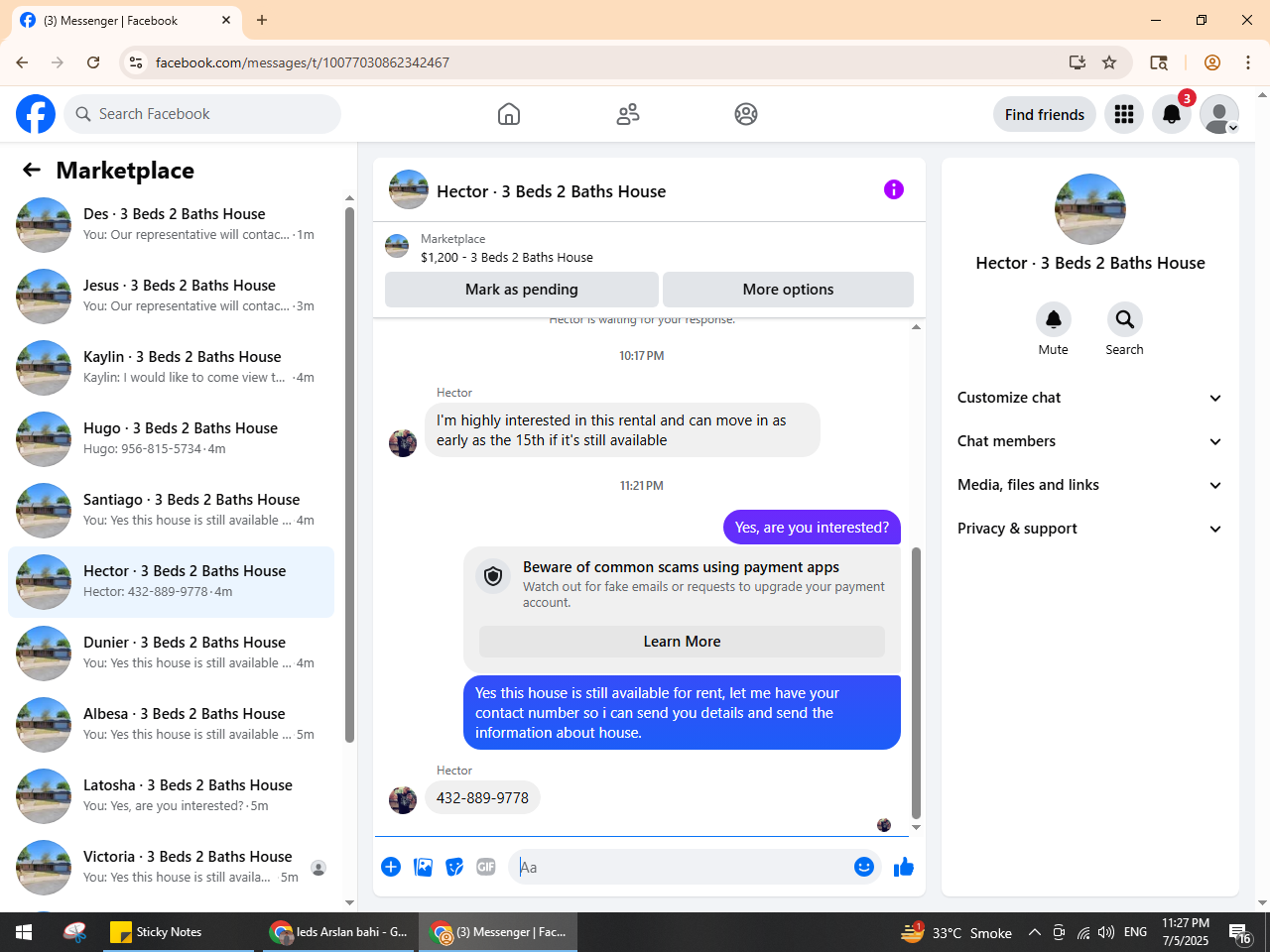Choose a sticker in composer
Image resolution: width=1270 pixels, height=952 pixels.
click(x=455, y=867)
